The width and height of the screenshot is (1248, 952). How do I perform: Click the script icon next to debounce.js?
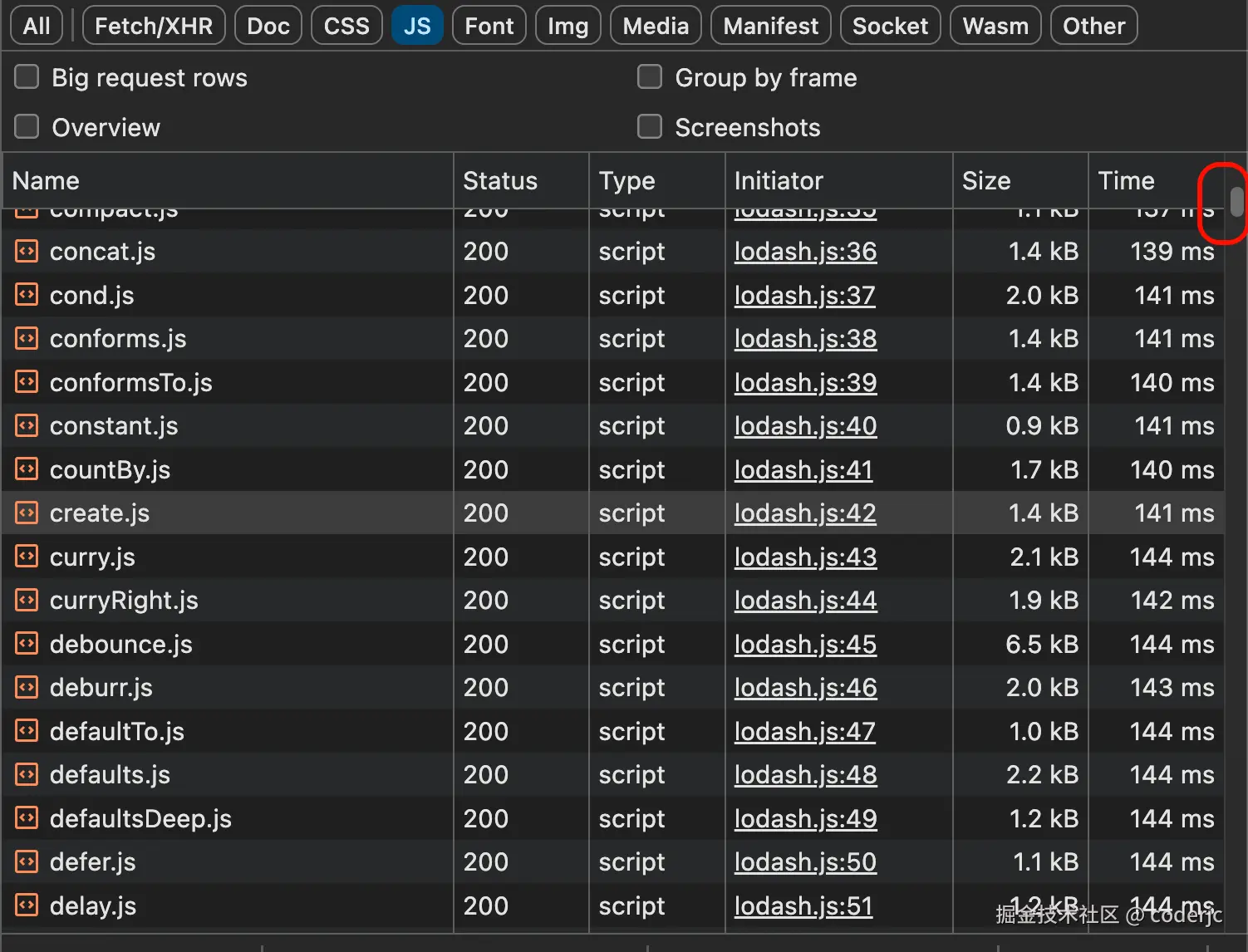click(27, 644)
